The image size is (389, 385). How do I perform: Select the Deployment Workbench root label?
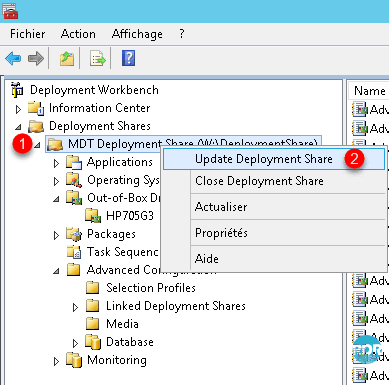click(x=94, y=90)
